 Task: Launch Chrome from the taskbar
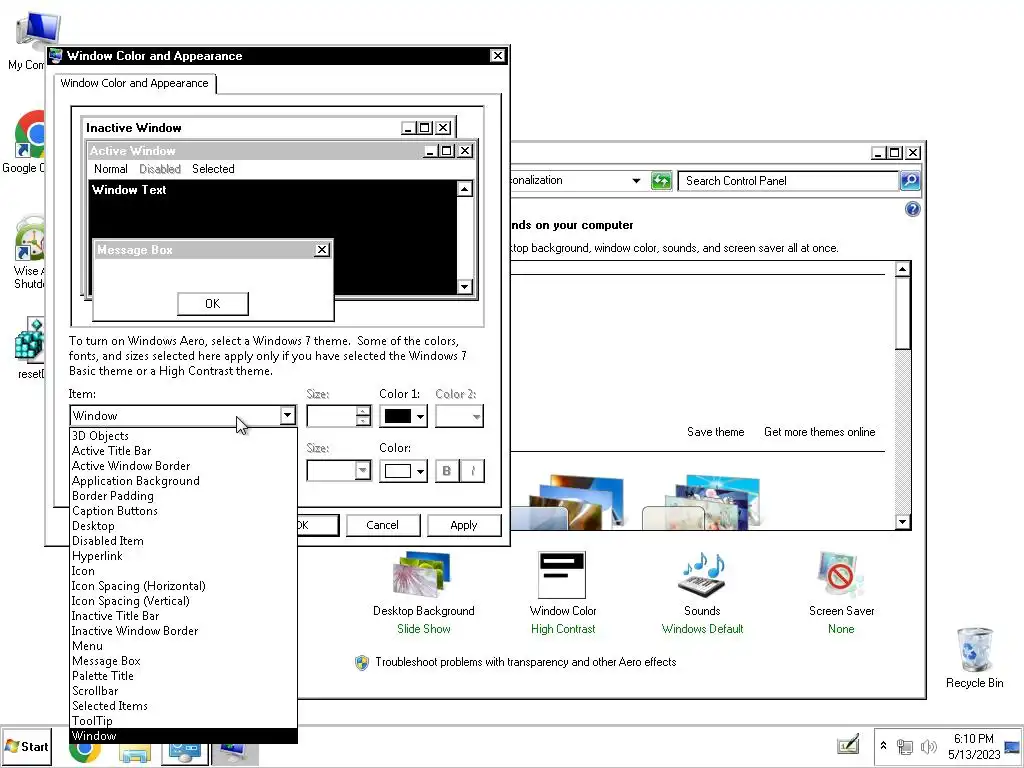pyautogui.click(x=85, y=752)
